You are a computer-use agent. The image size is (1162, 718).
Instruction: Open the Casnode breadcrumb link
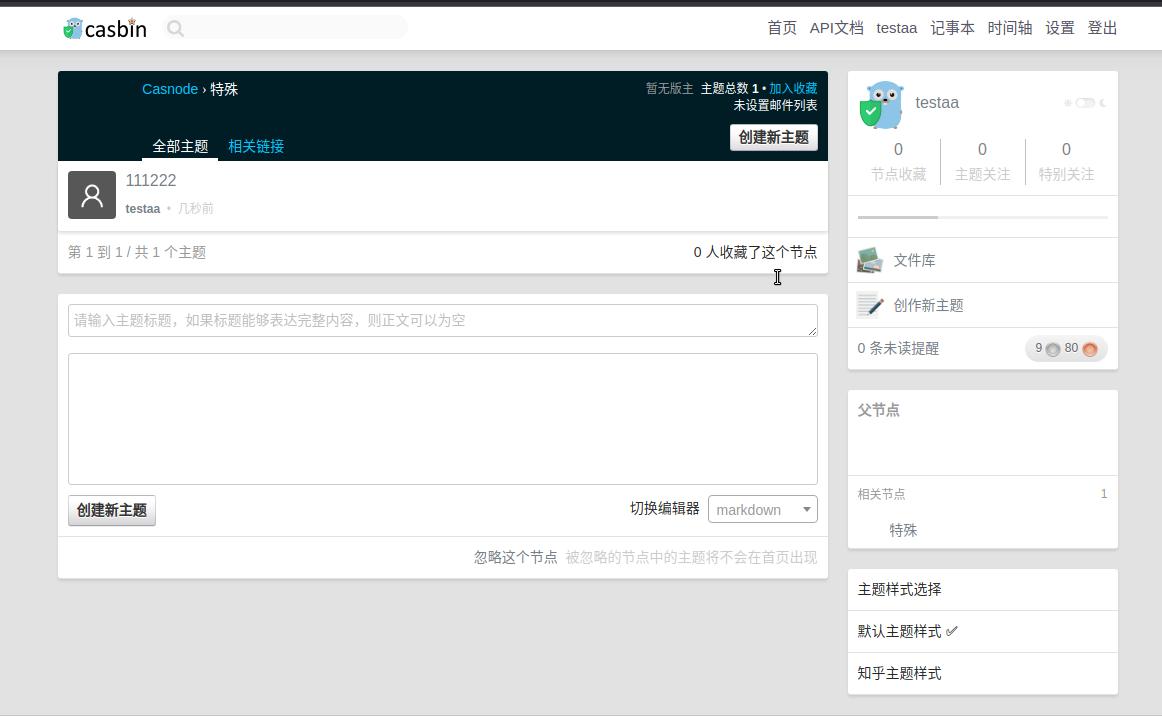tap(170, 89)
